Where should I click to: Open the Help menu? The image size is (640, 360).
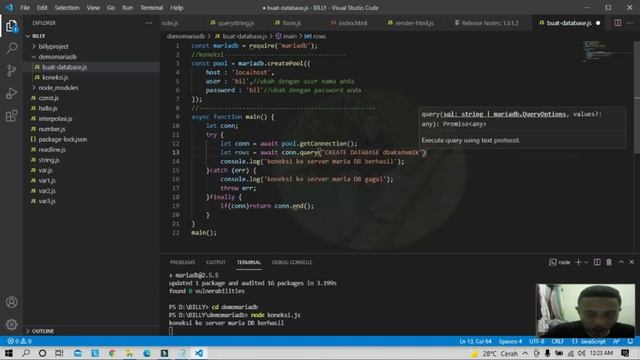pos(176,8)
